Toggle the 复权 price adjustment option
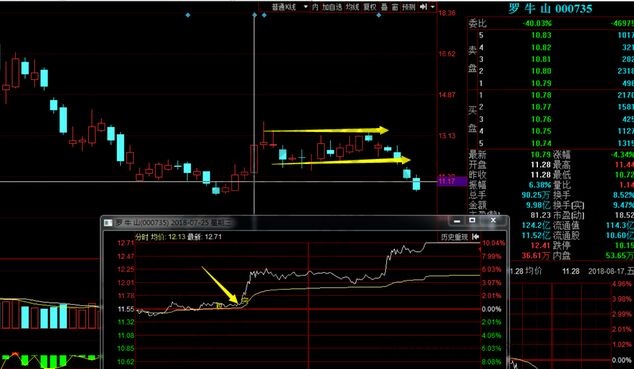 tap(370, 7)
